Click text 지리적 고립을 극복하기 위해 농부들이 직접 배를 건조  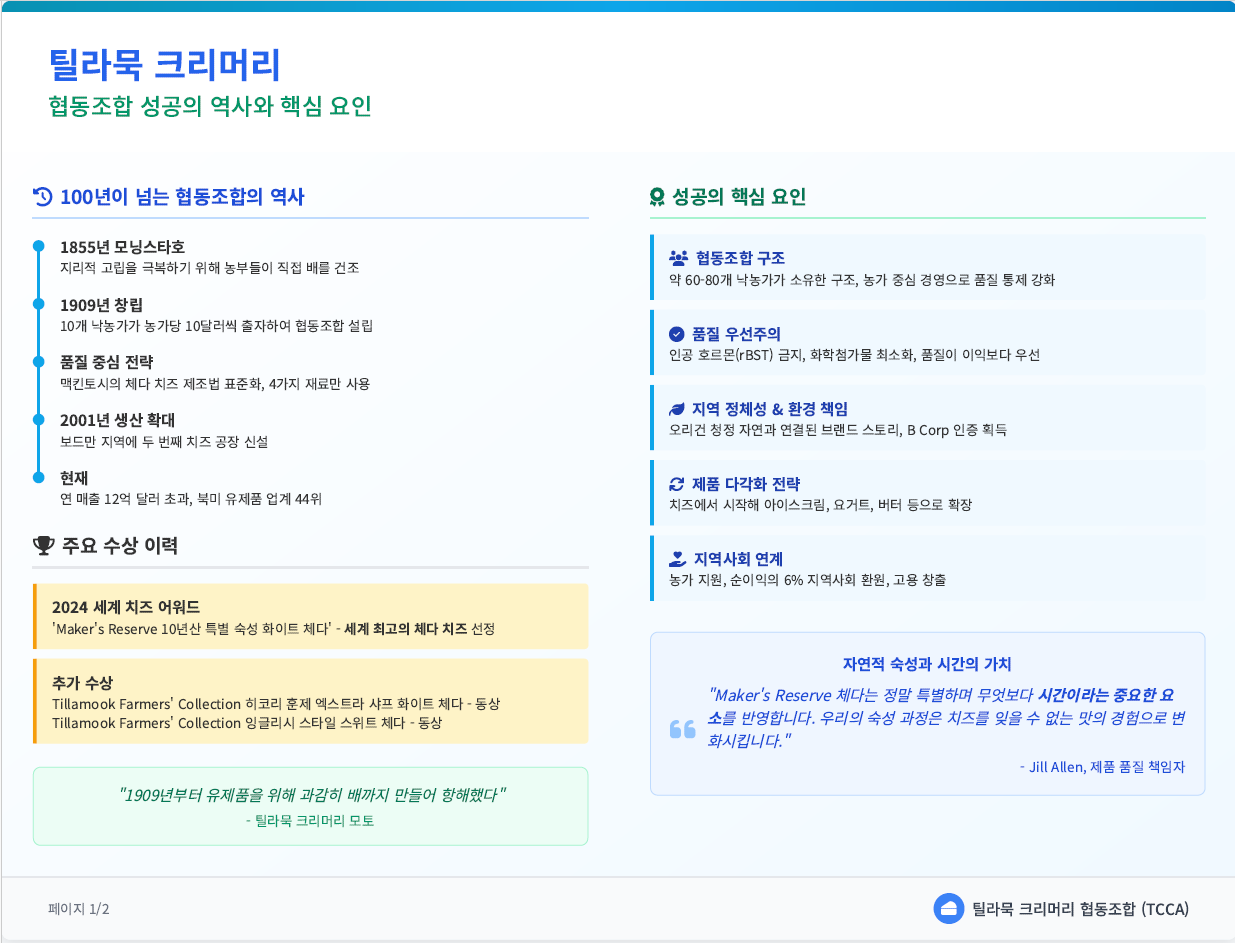point(209,268)
